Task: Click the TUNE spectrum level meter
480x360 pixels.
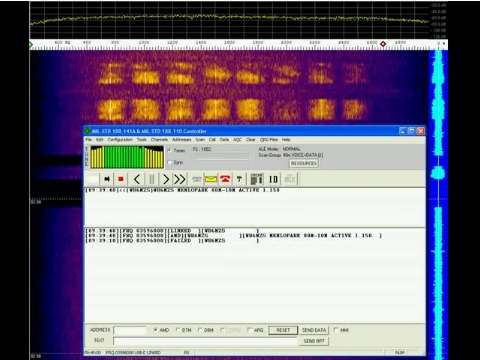Action: pos(127,157)
